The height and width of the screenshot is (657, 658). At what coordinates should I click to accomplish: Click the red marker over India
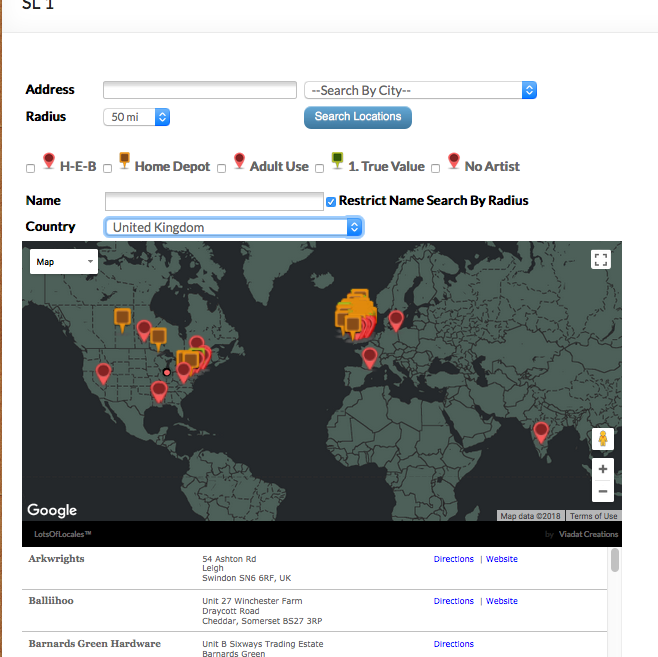(x=541, y=430)
